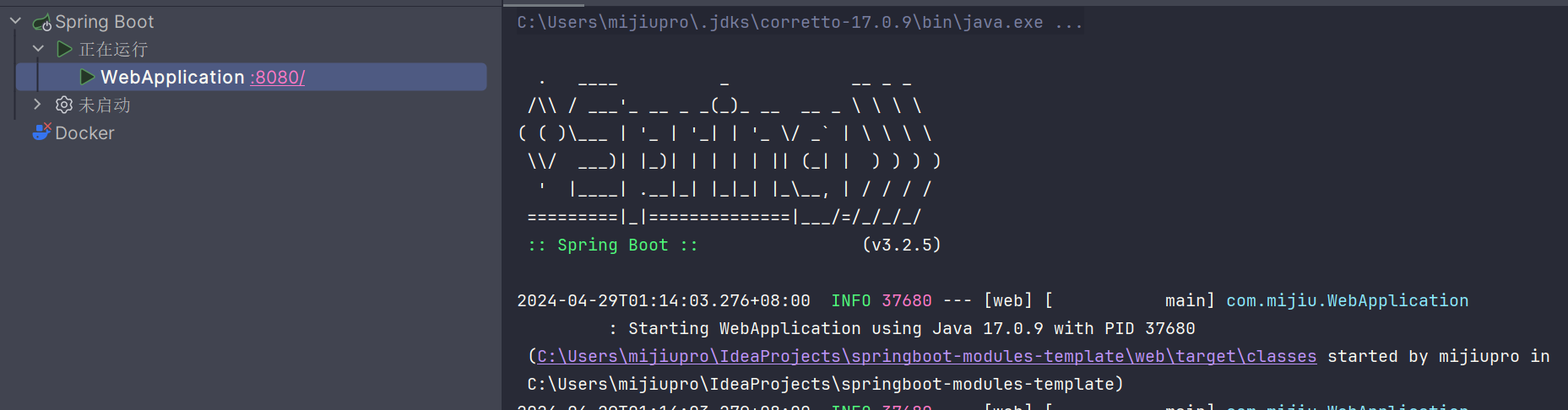Collapse the Spring Boot tree node
1568x410 pixels.
click(x=15, y=21)
